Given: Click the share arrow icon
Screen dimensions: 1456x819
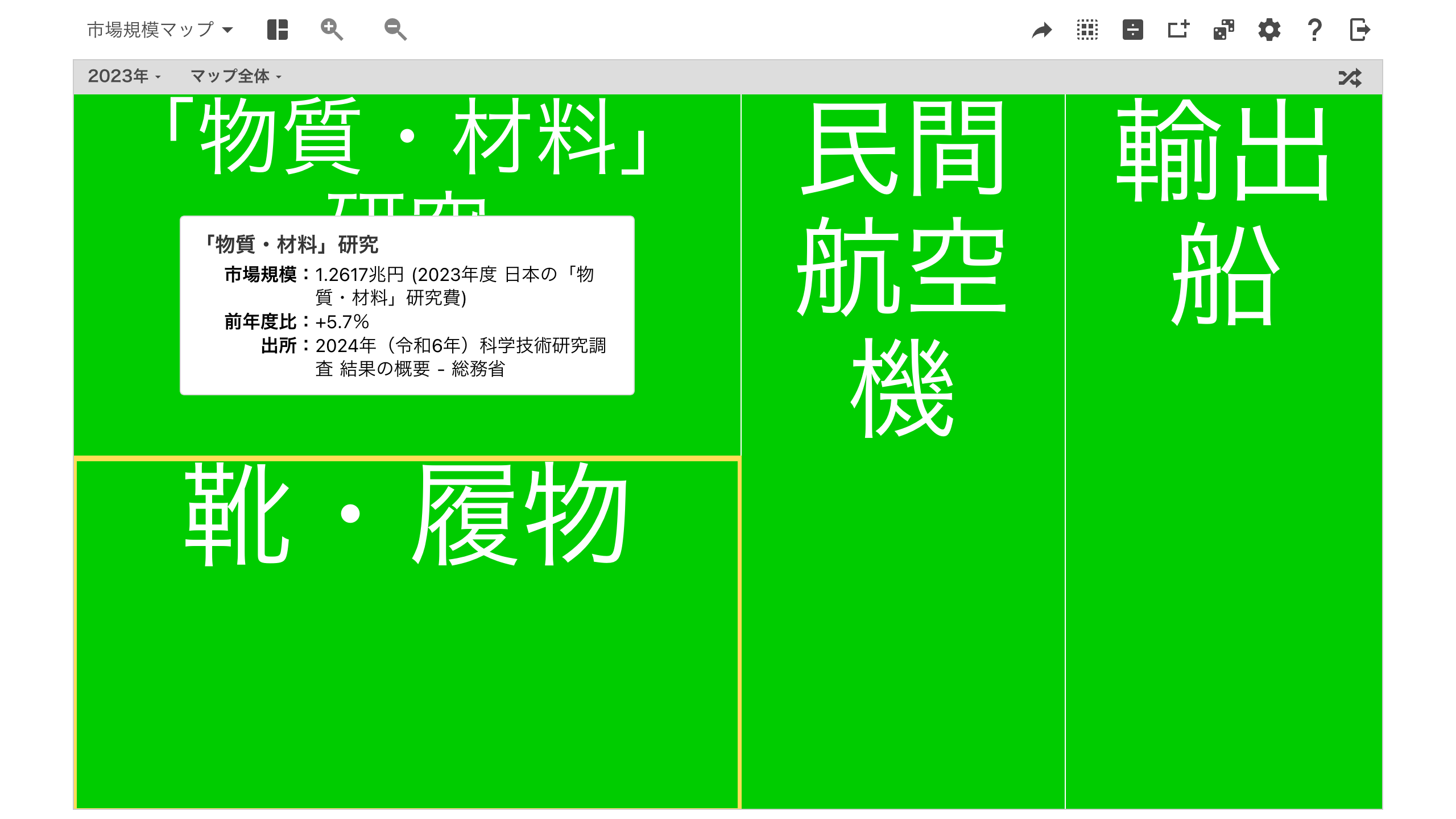Looking at the screenshot, I should [x=1042, y=30].
